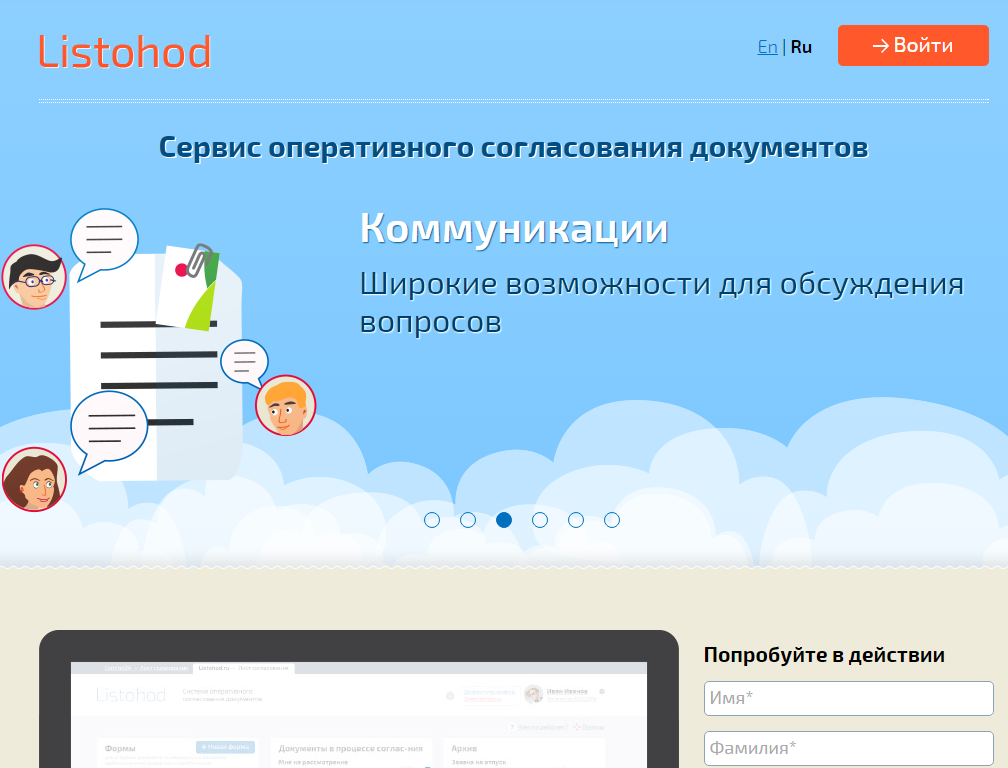
Task: Click small speech bubble near blond man
Action: click(x=244, y=362)
